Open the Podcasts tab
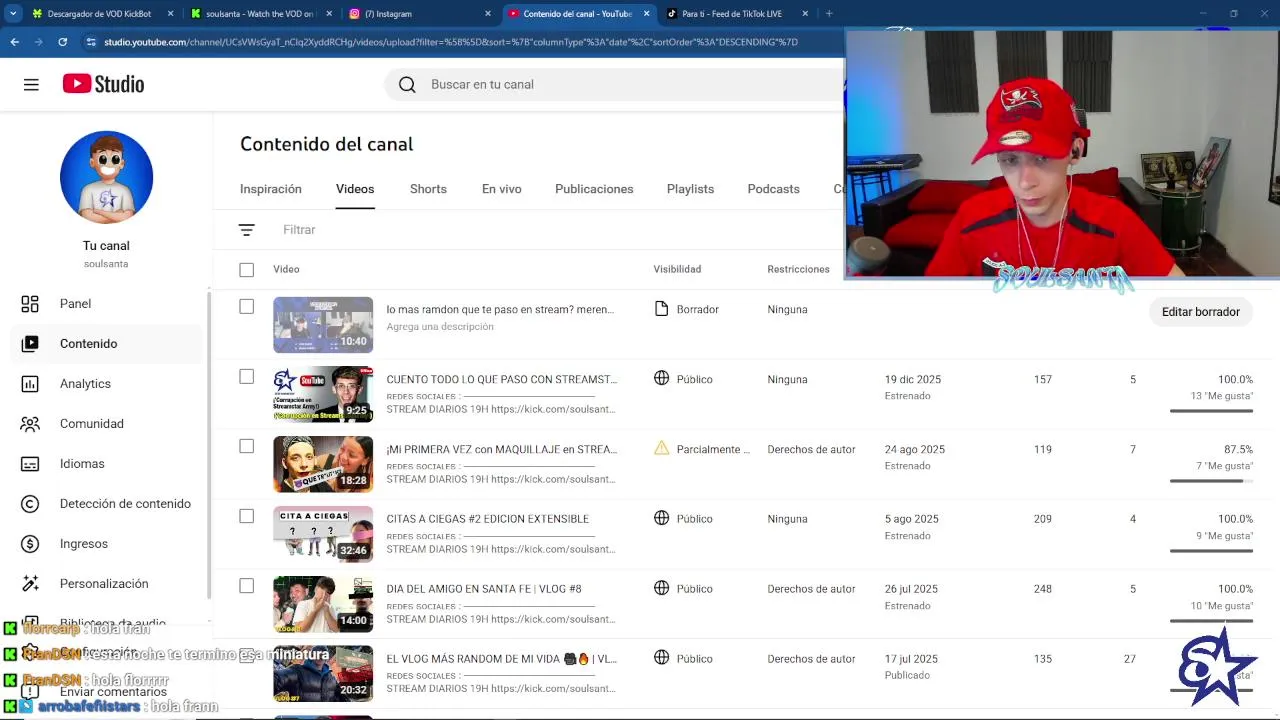The image size is (1280, 720). pyautogui.click(x=774, y=189)
